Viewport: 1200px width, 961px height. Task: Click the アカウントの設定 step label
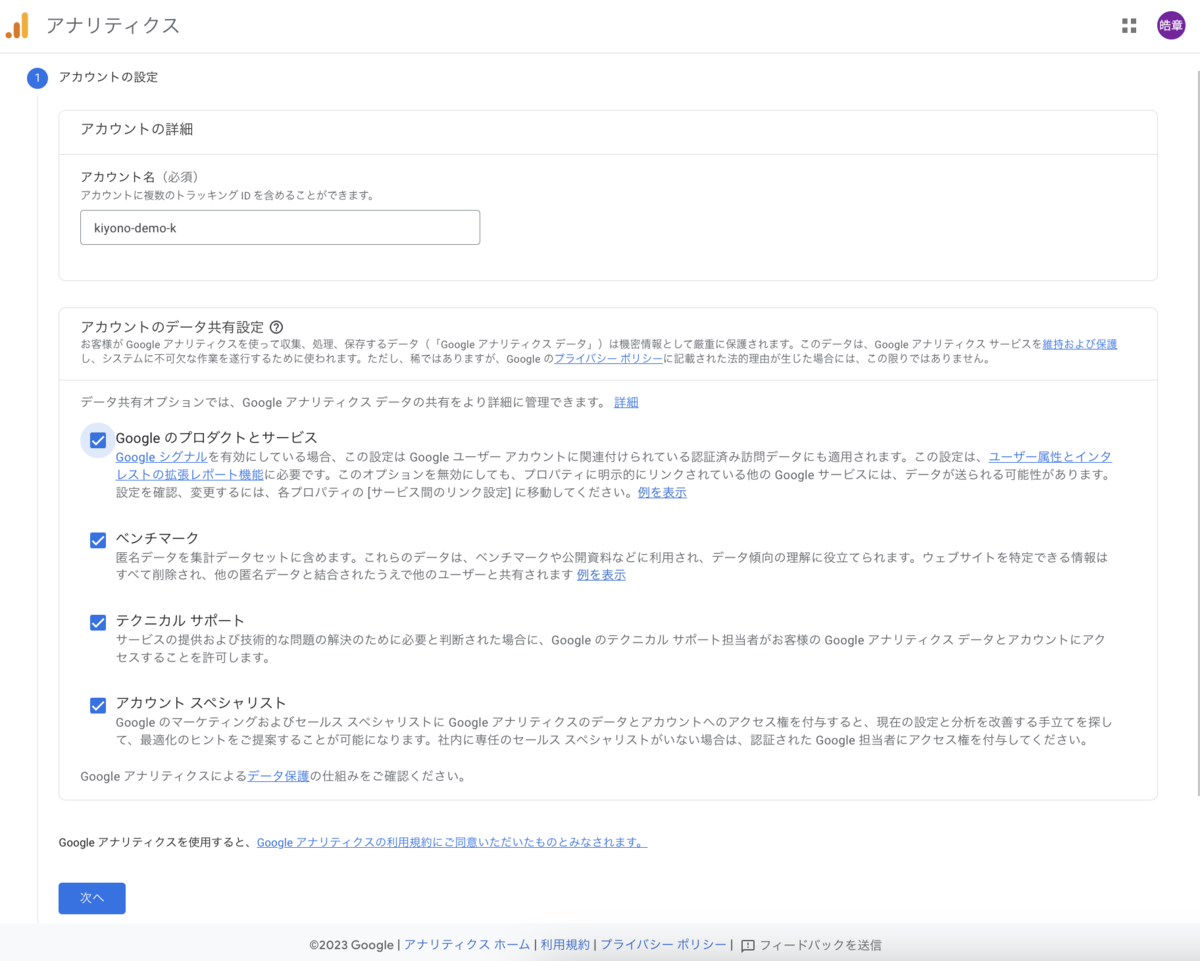tap(108, 77)
